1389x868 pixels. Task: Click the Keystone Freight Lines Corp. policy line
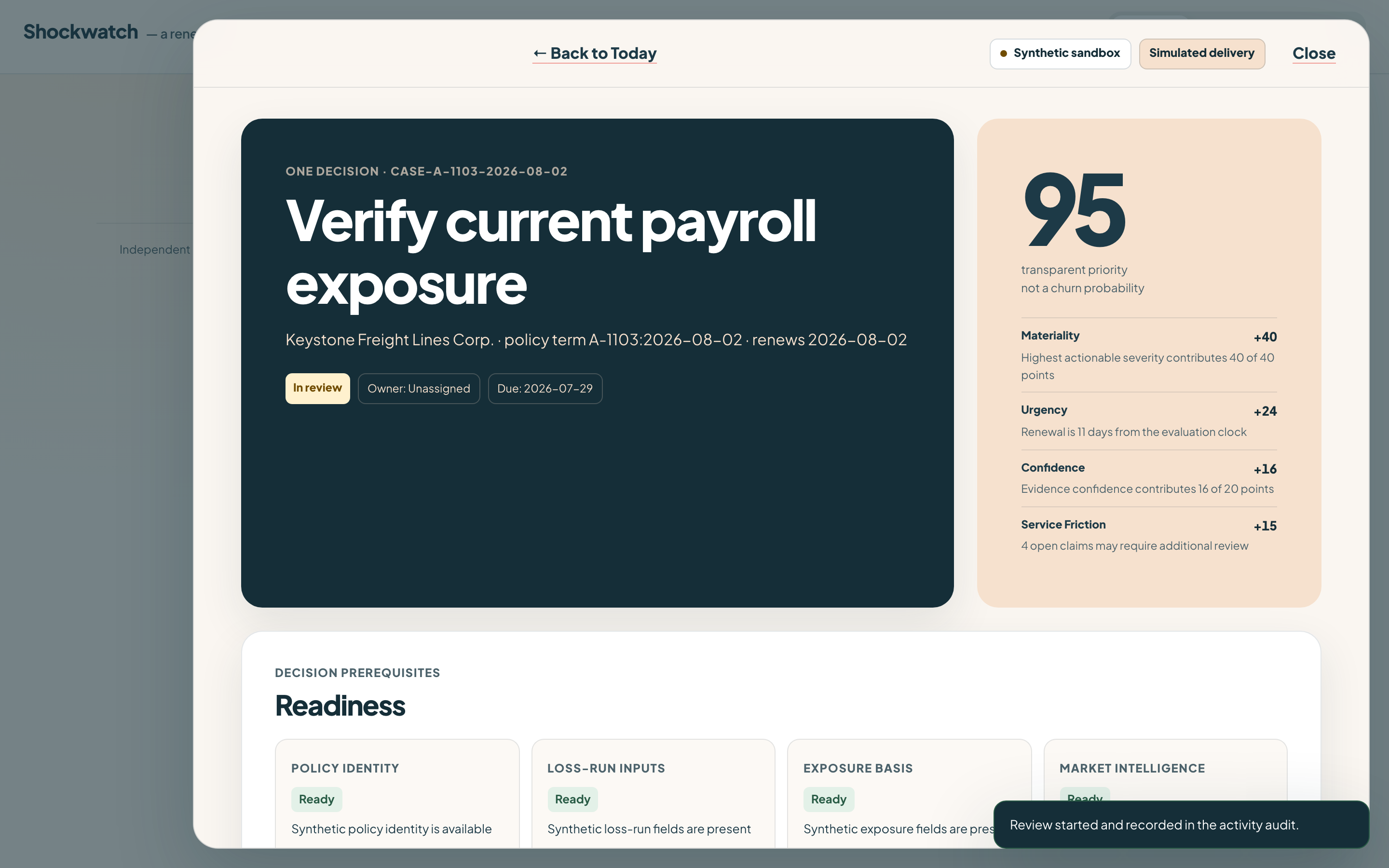coord(596,340)
